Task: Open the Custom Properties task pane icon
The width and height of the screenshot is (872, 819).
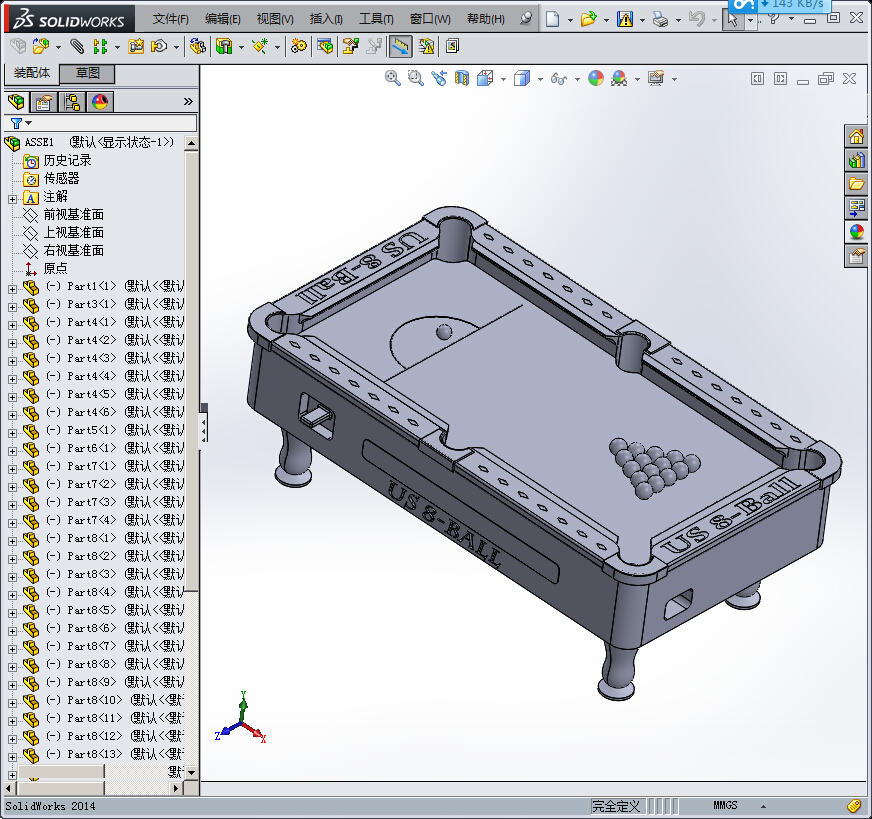Action: click(x=856, y=256)
